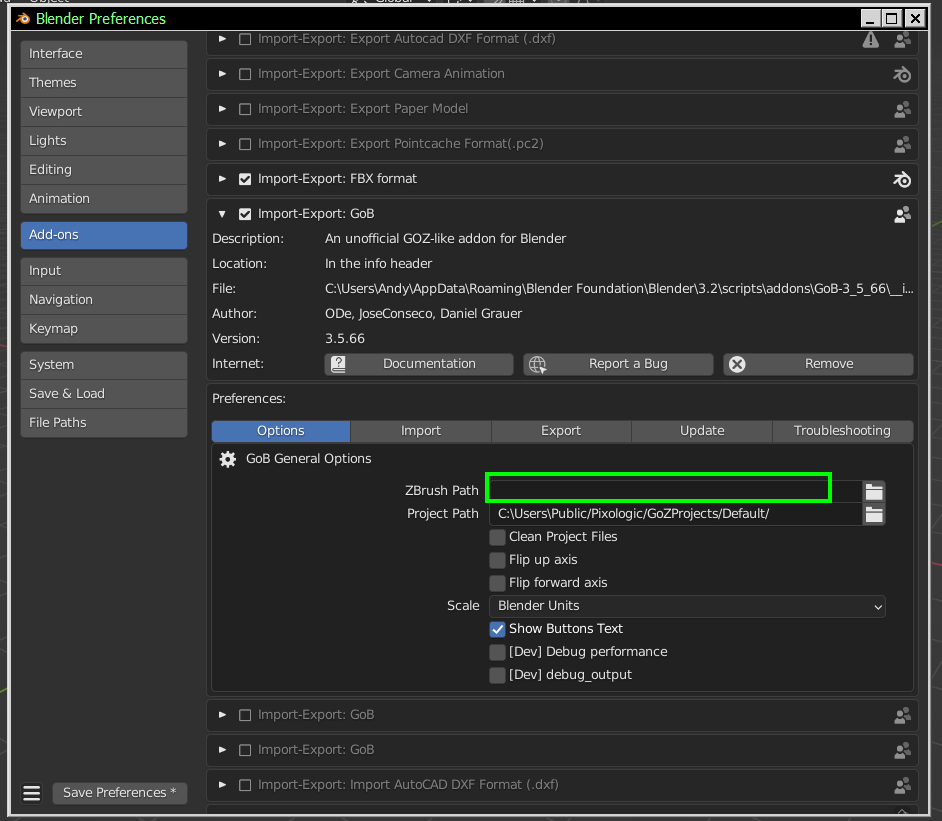Click Blender logo icon on FBX format row
This screenshot has height=821, width=942.
point(902,179)
